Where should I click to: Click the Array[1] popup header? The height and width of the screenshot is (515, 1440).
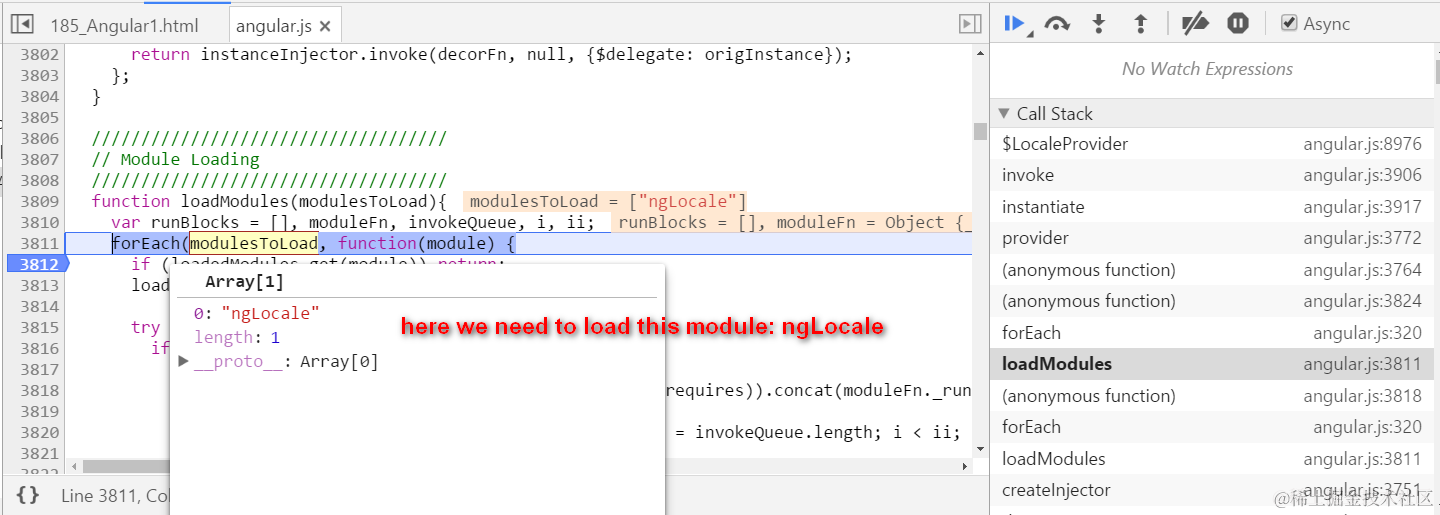point(244,282)
